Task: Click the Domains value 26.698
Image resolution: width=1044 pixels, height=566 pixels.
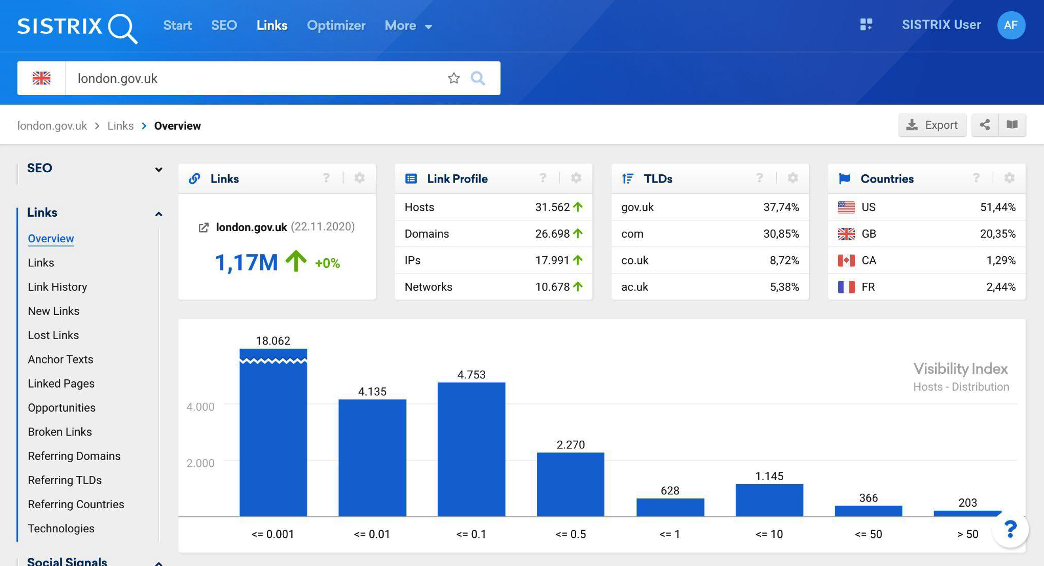Action: (x=553, y=234)
